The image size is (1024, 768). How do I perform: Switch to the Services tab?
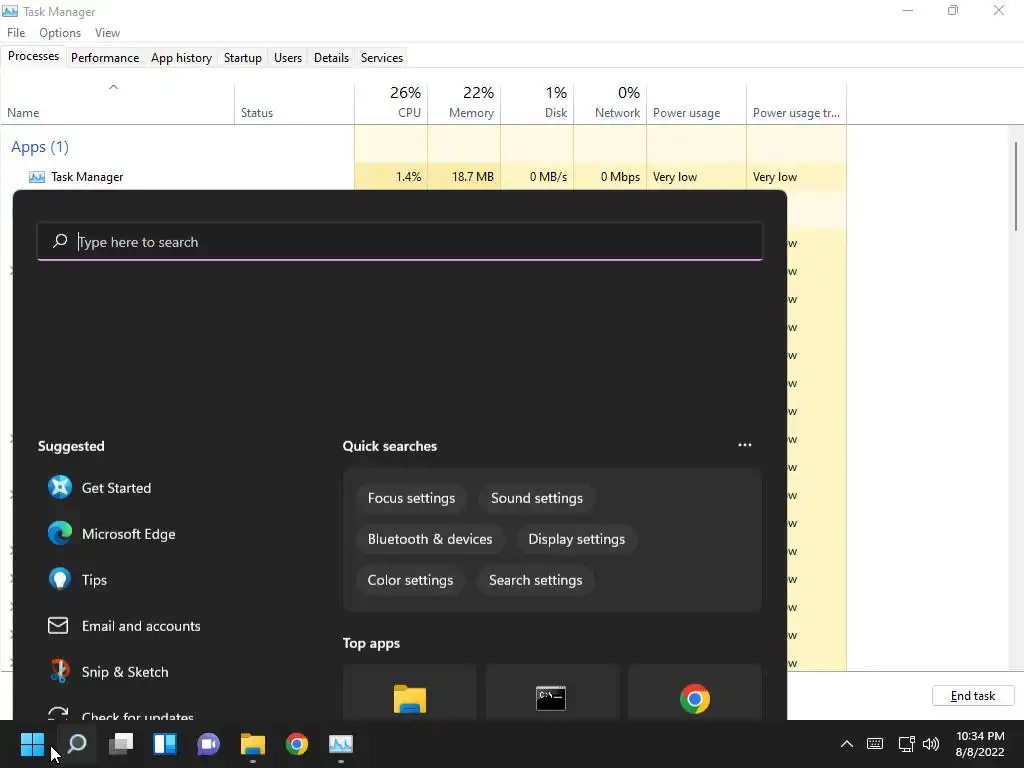pyautogui.click(x=382, y=57)
